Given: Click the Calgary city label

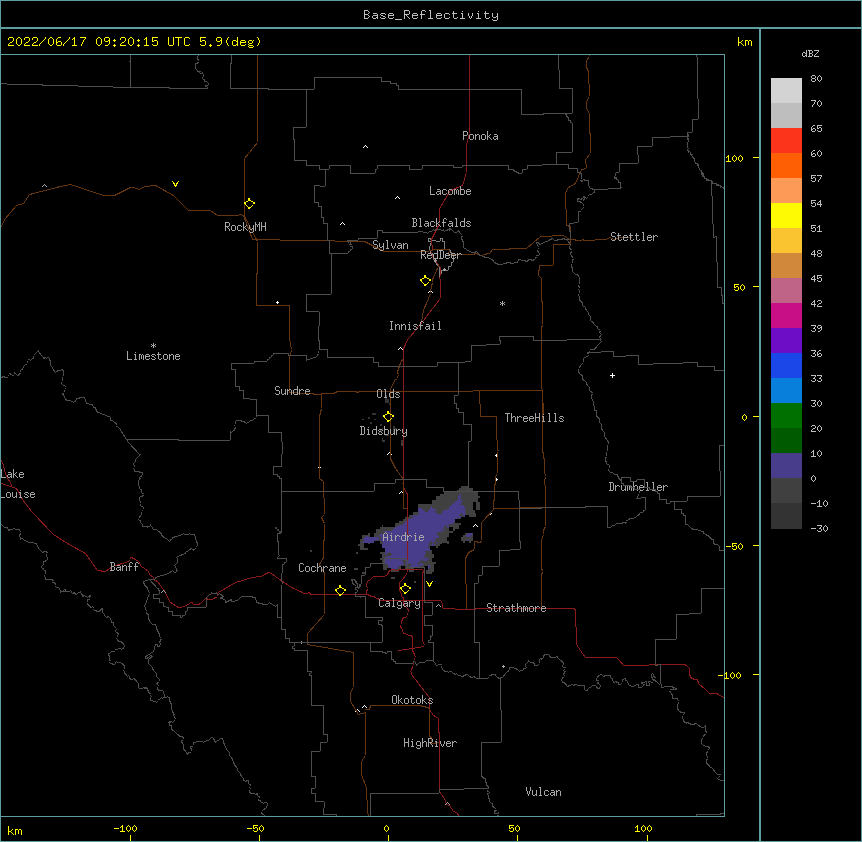Looking at the screenshot, I should click(399, 603).
